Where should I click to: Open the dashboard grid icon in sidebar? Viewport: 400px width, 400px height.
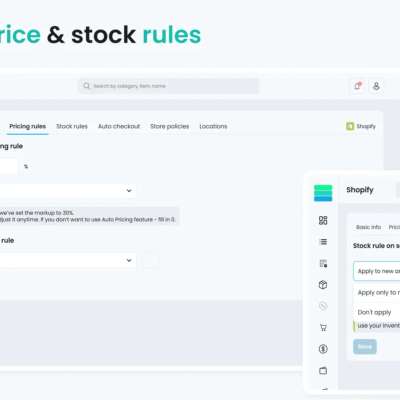(323, 220)
